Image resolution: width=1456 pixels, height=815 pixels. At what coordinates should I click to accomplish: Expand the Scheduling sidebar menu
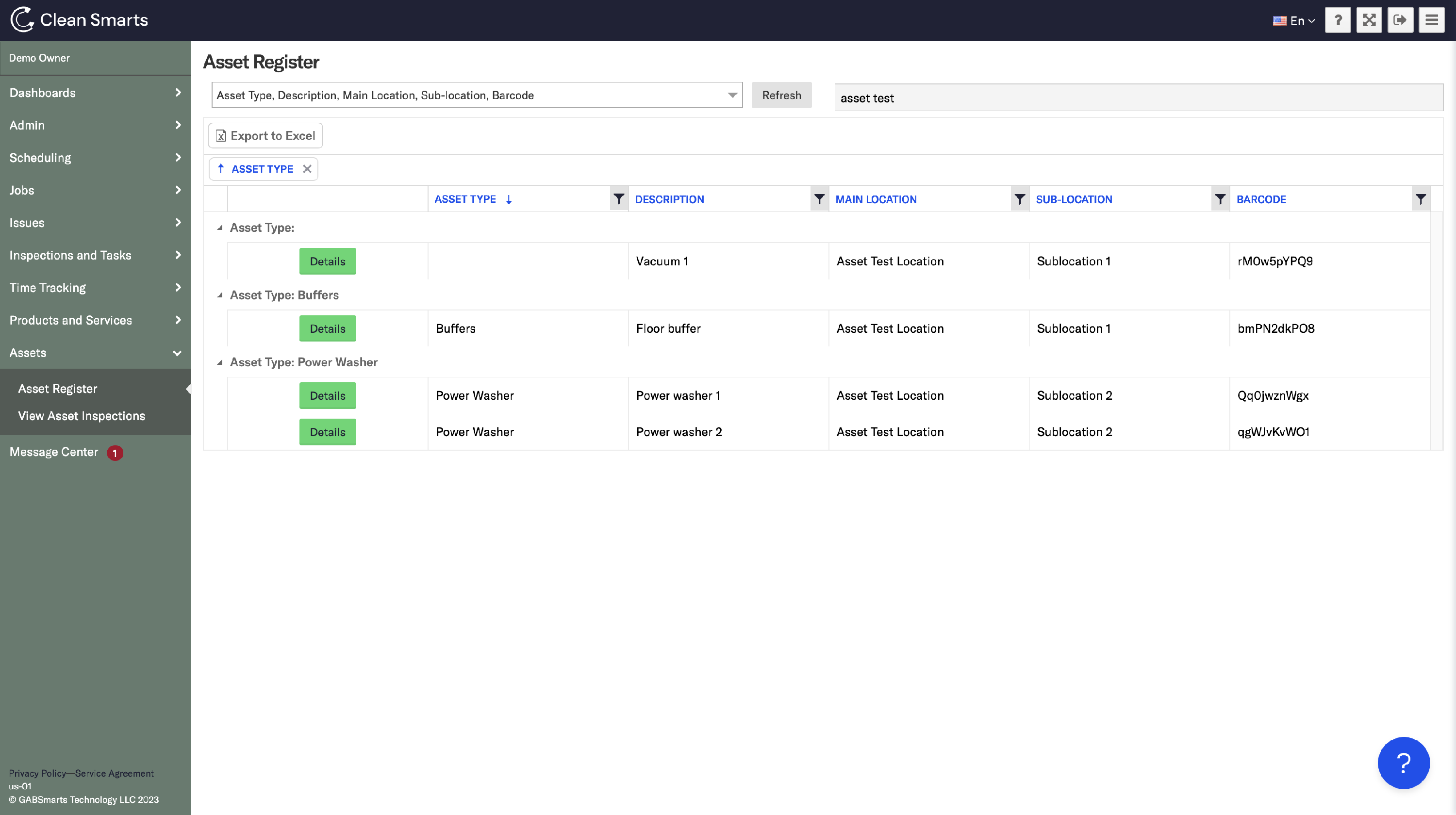click(x=95, y=158)
